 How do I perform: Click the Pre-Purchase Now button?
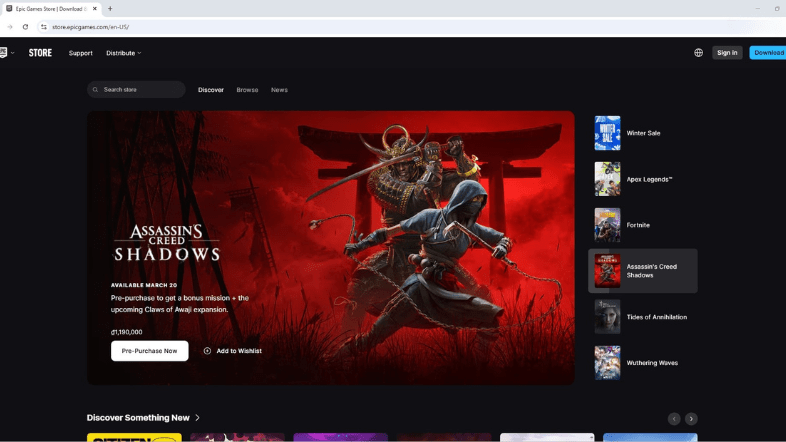tap(149, 351)
